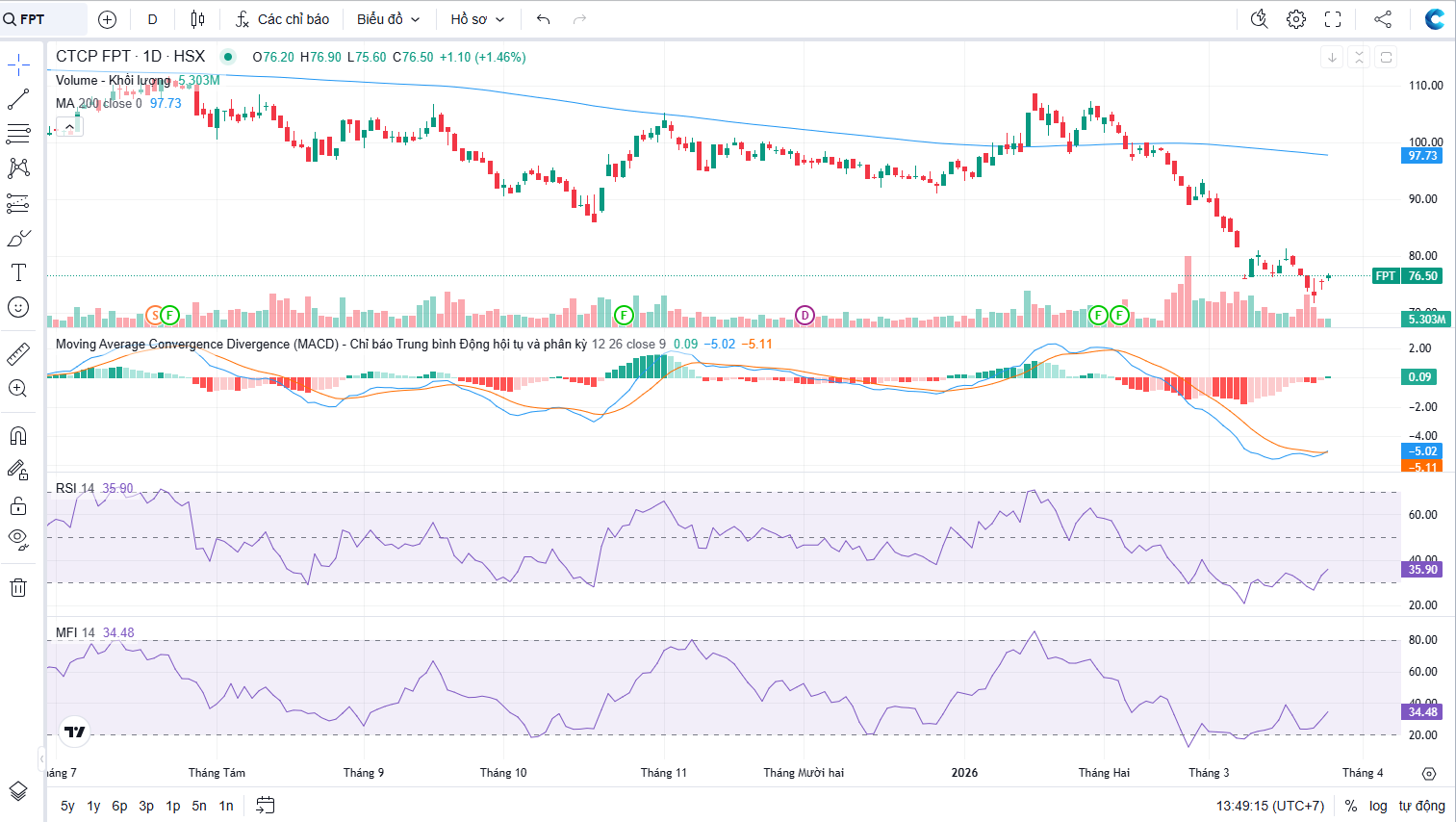1456x822 pixels.
Task: Expand the Biểu đồ dropdown
Action: 388,19
